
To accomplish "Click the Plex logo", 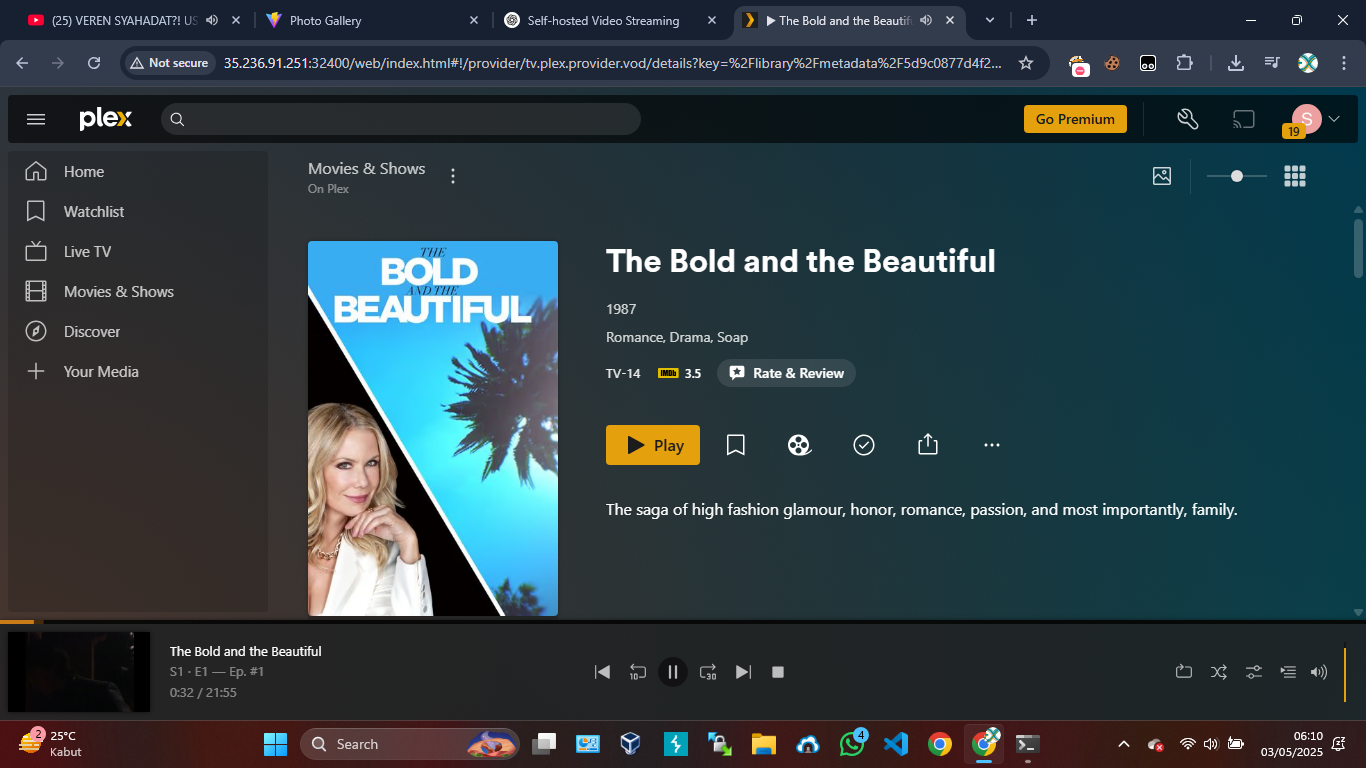I will click(105, 119).
